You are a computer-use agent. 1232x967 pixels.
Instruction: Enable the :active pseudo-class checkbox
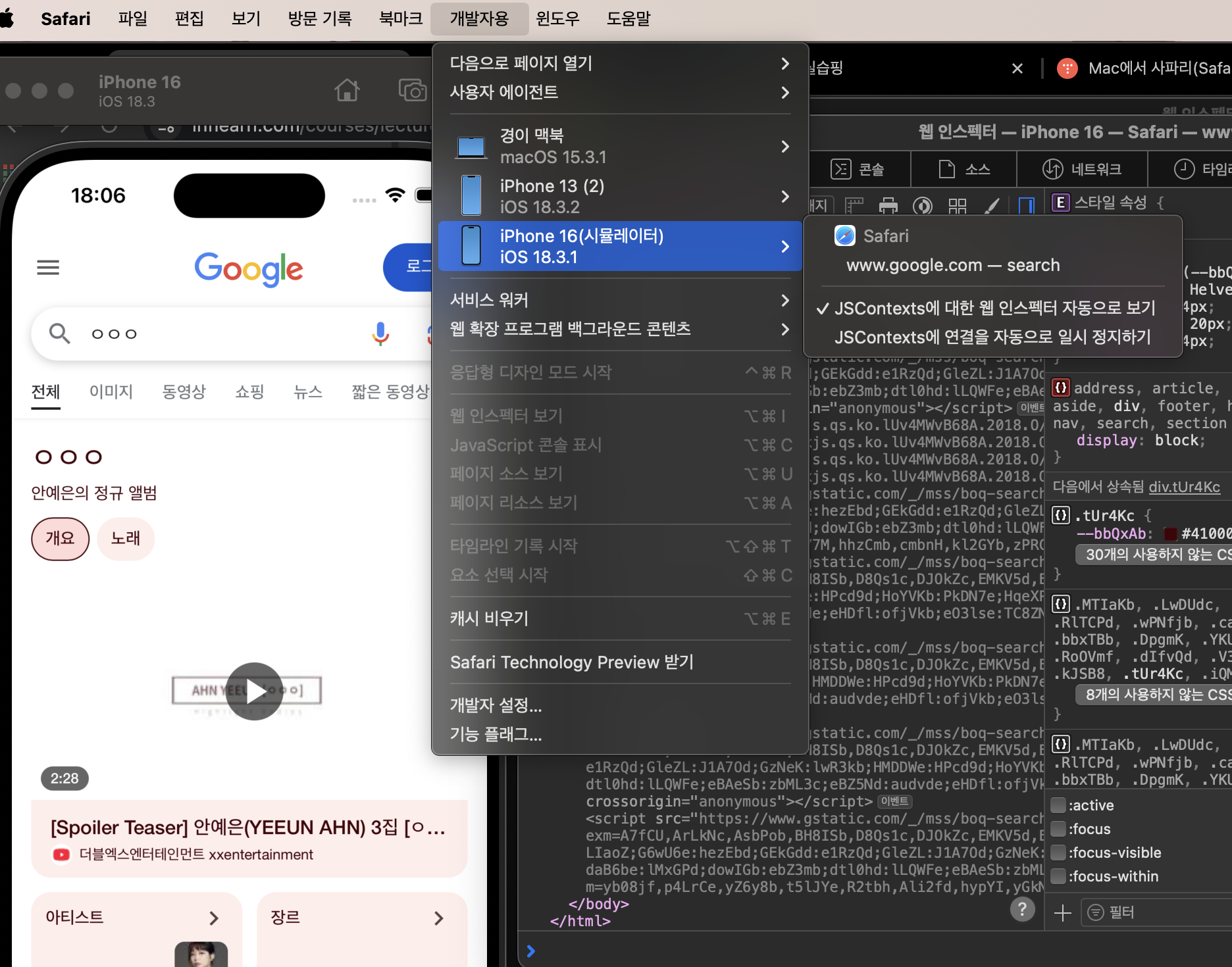(x=1058, y=805)
